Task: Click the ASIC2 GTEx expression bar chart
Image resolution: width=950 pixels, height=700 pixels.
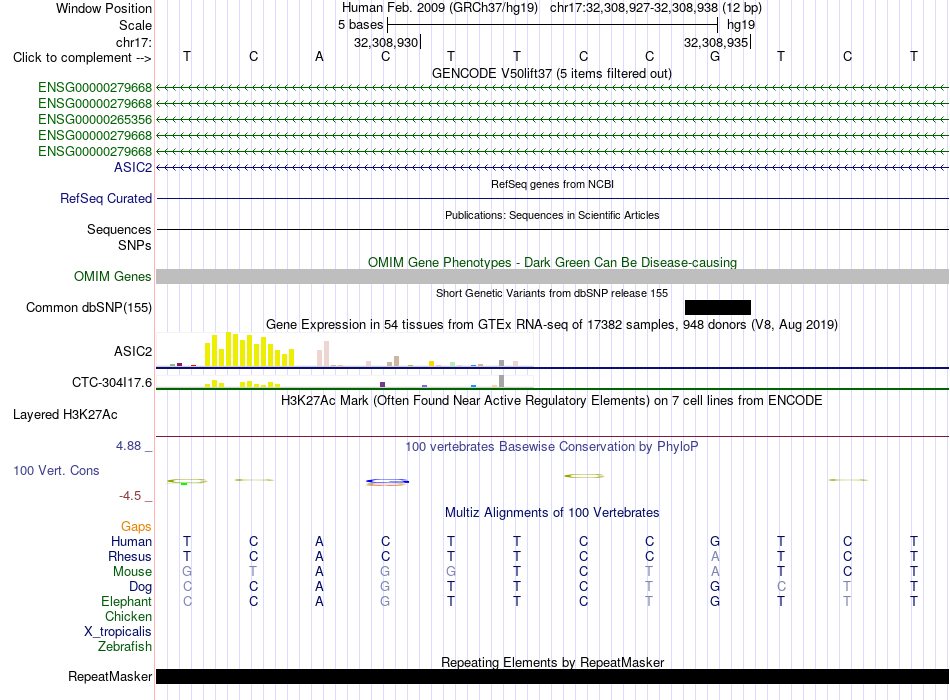Action: [x=345, y=350]
